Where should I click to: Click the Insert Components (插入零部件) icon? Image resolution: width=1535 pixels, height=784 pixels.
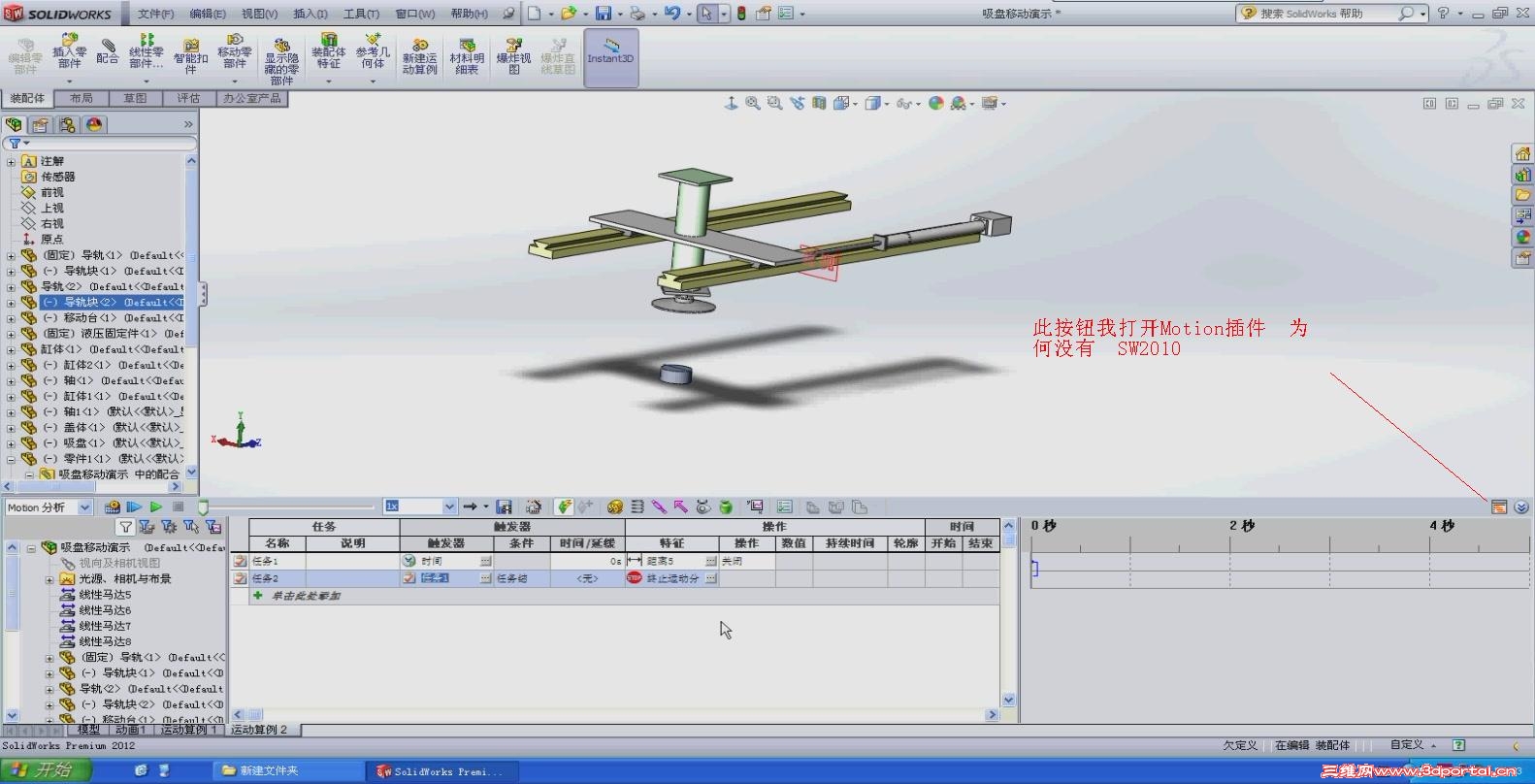coord(69,51)
